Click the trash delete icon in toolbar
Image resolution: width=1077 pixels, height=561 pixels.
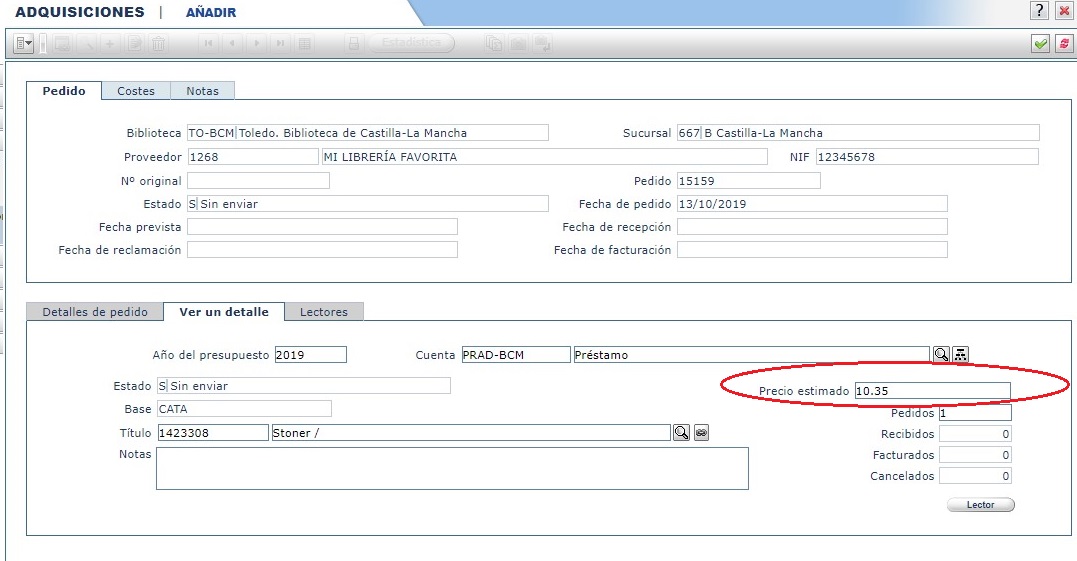(x=159, y=44)
